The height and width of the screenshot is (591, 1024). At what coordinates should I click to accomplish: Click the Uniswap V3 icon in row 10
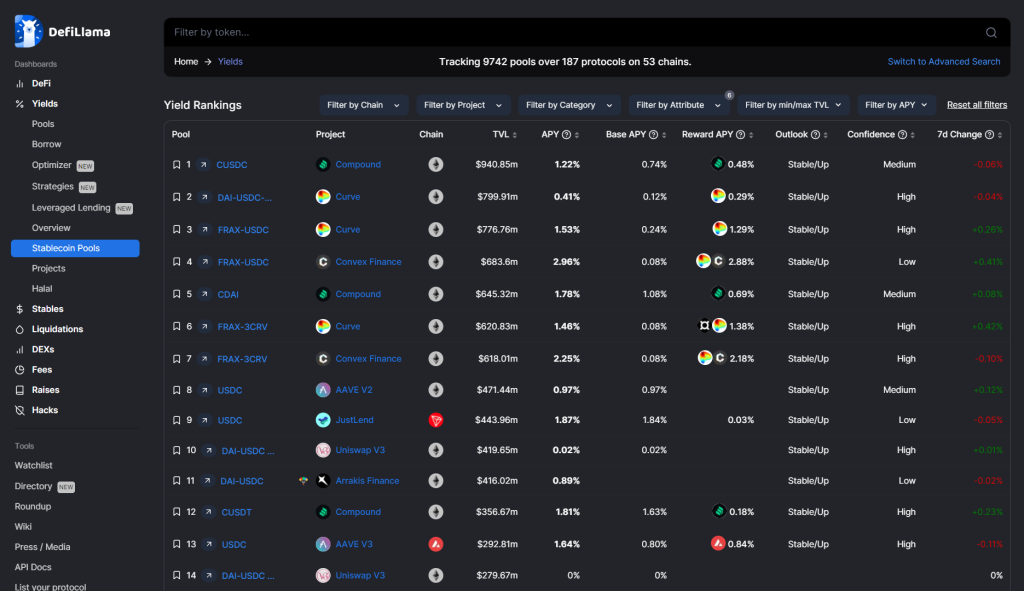click(x=323, y=450)
